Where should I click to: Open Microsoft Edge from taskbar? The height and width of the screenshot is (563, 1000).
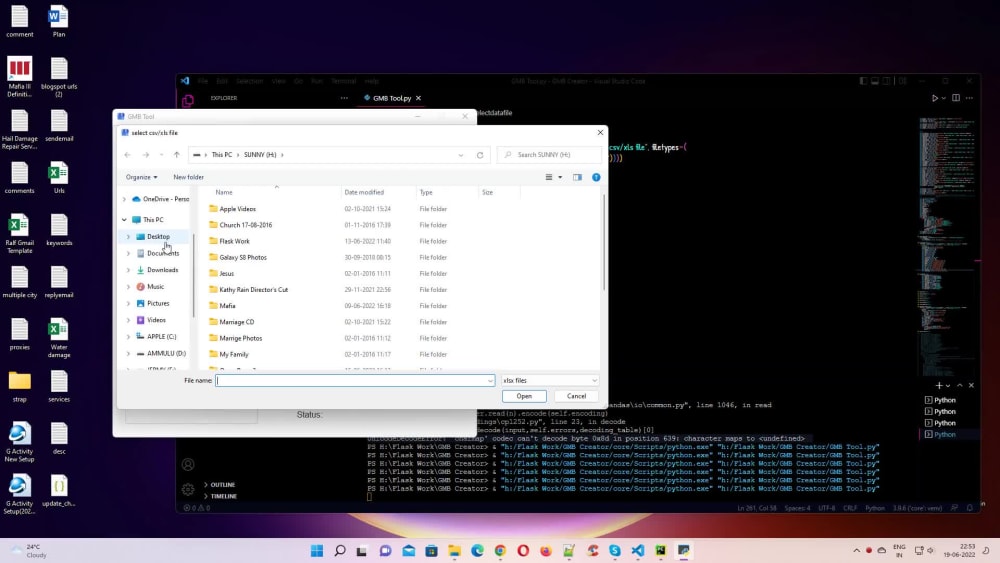[477, 550]
